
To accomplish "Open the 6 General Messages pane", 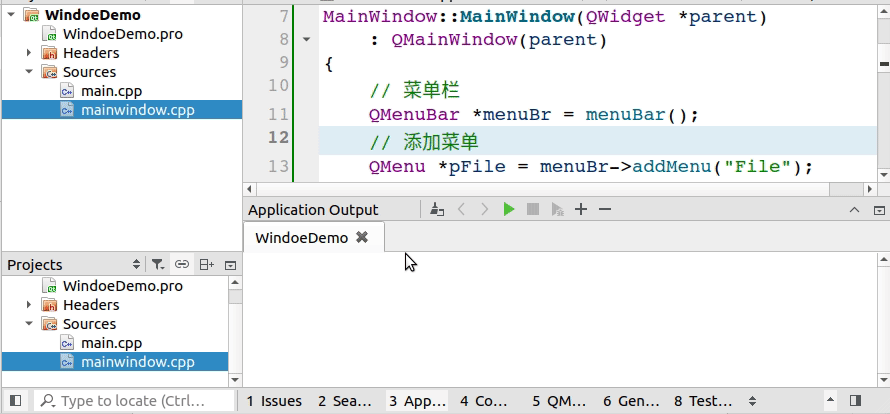I will coord(631,401).
